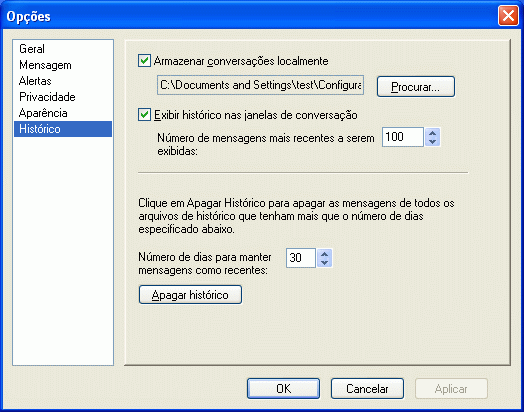Image resolution: width=524 pixels, height=412 pixels.
Task: Increase number of days spinner up arrow
Action: pyautogui.click(x=324, y=254)
